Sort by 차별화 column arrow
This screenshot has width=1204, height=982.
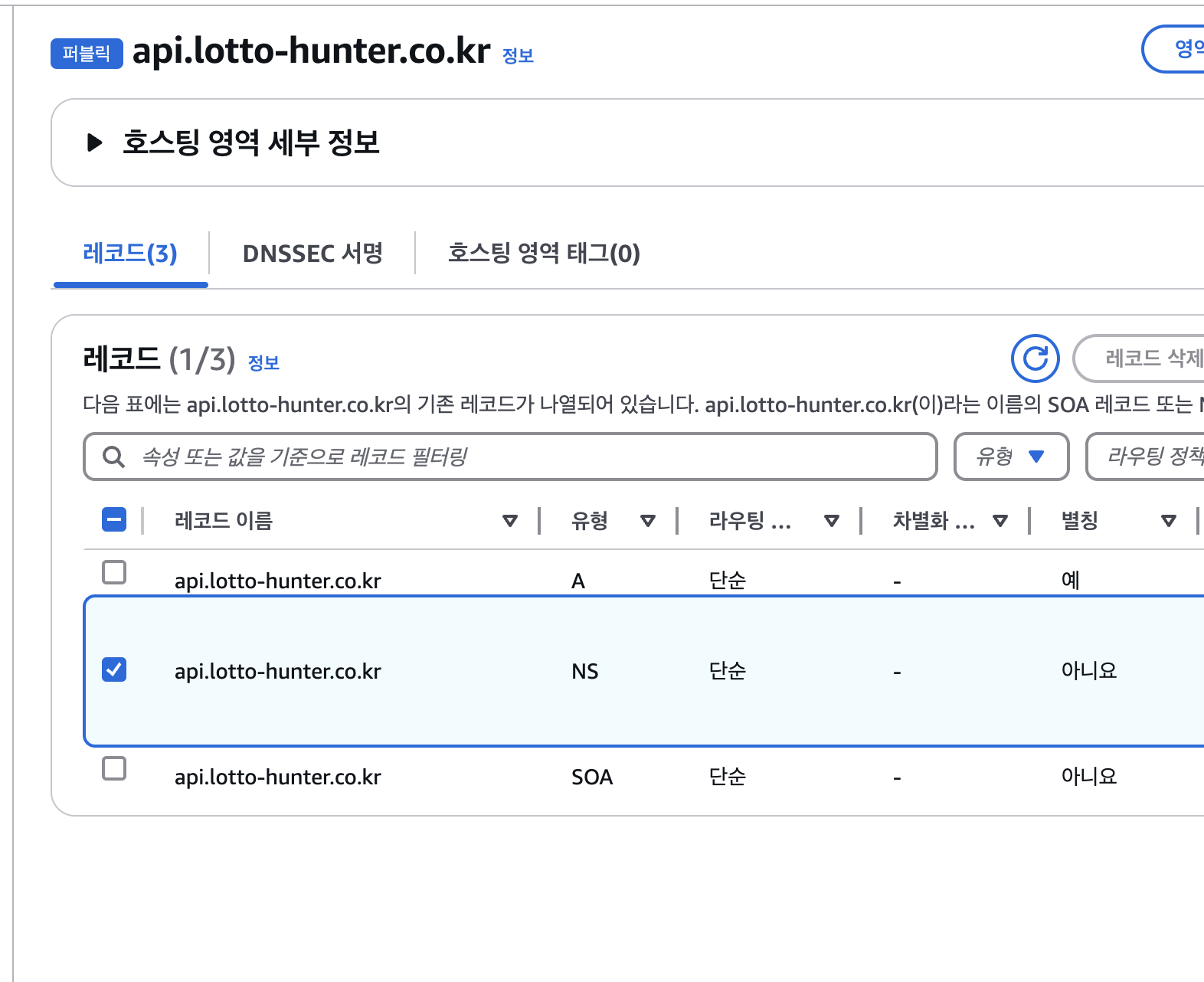[x=1000, y=522]
